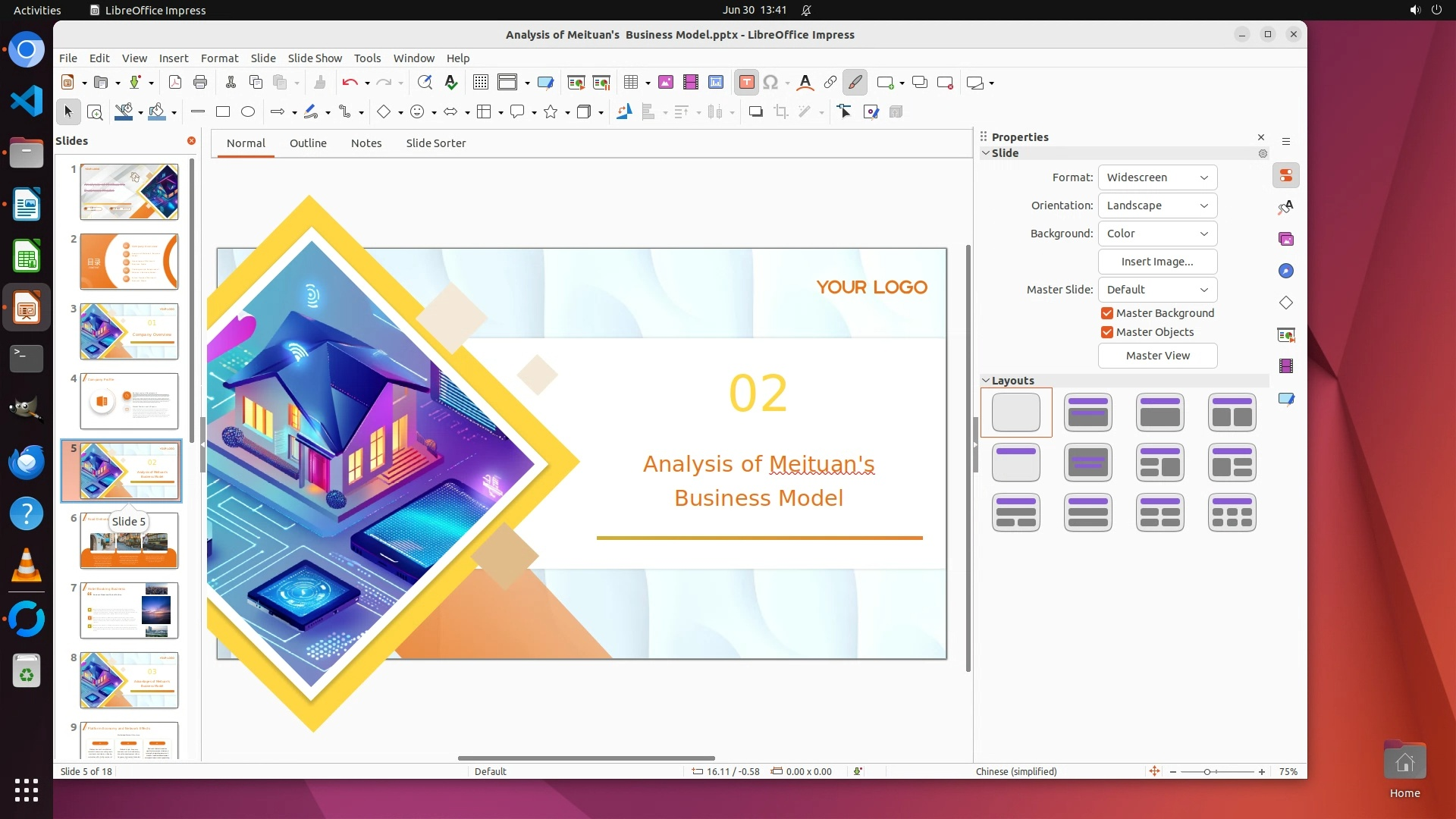This screenshot has width=1456, height=819.
Task: Select the Ellipse shape tool
Action: point(248,112)
